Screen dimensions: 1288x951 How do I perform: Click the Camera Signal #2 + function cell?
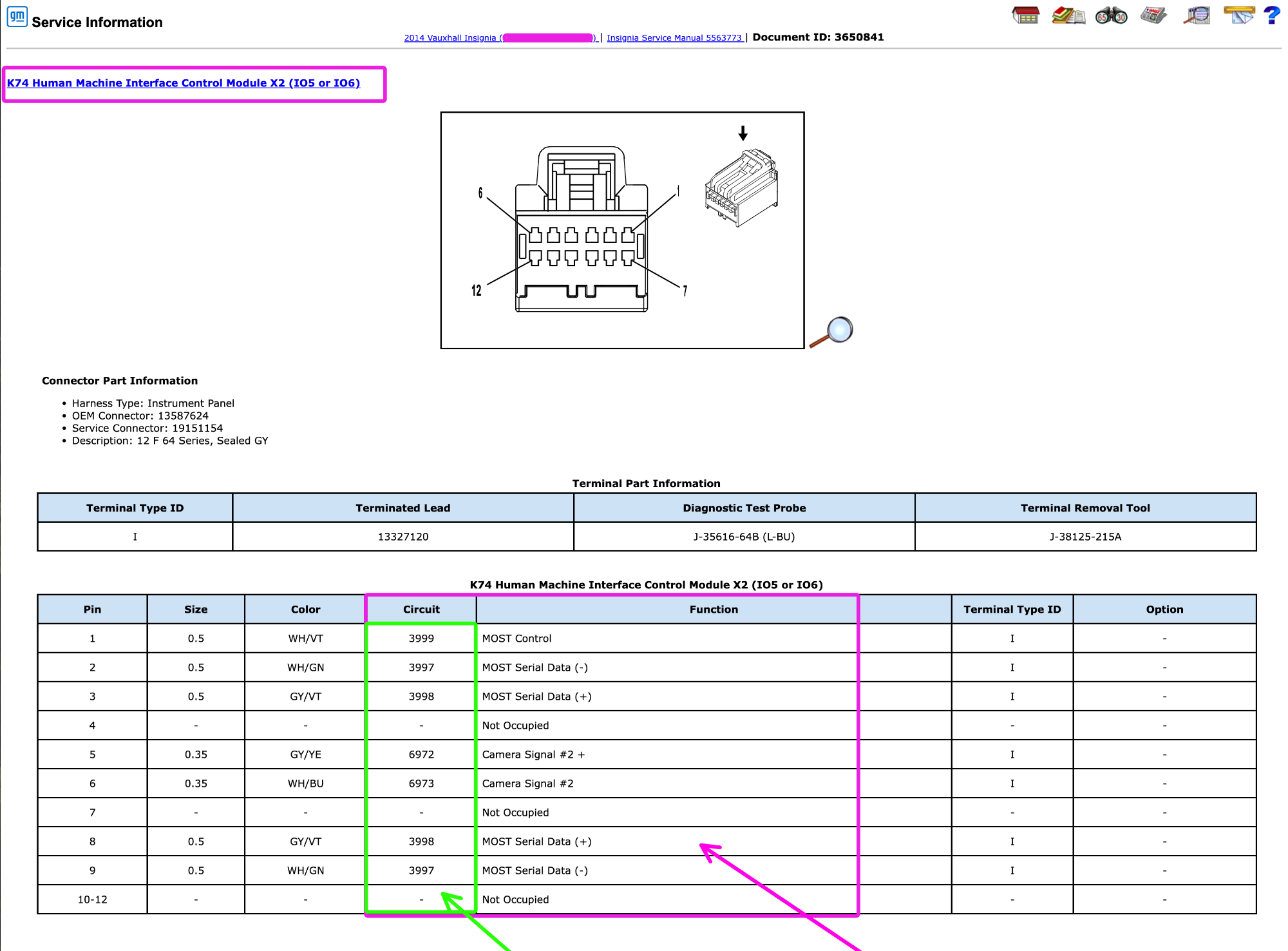[714, 754]
